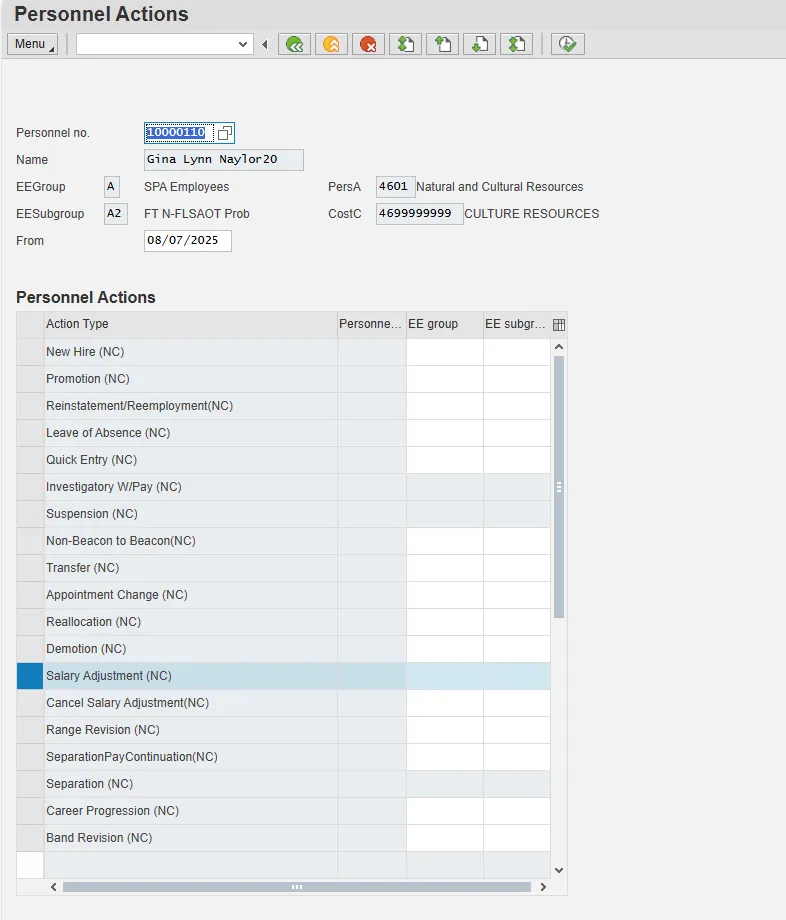Viewport: 786px width, 920px height.
Task: Go to previous page using toolbar icon
Action: tap(442, 44)
